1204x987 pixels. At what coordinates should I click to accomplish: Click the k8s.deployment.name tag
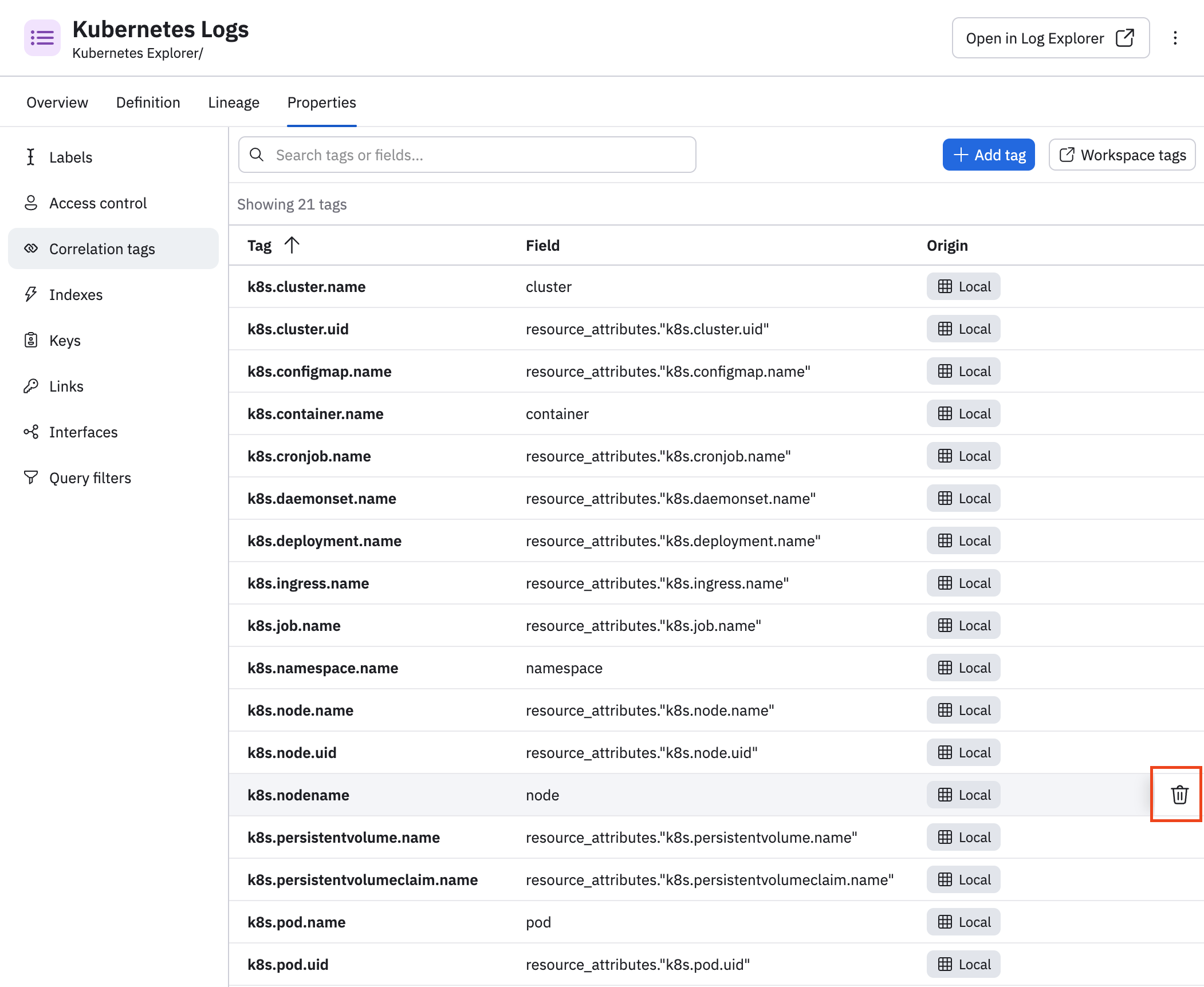coord(324,540)
